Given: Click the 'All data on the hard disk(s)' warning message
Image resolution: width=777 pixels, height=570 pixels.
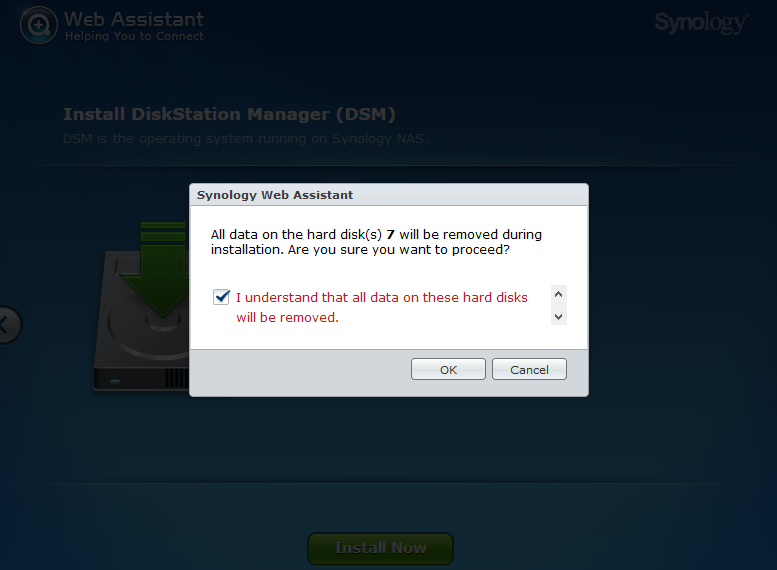Looking at the screenshot, I should tap(376, 242).
